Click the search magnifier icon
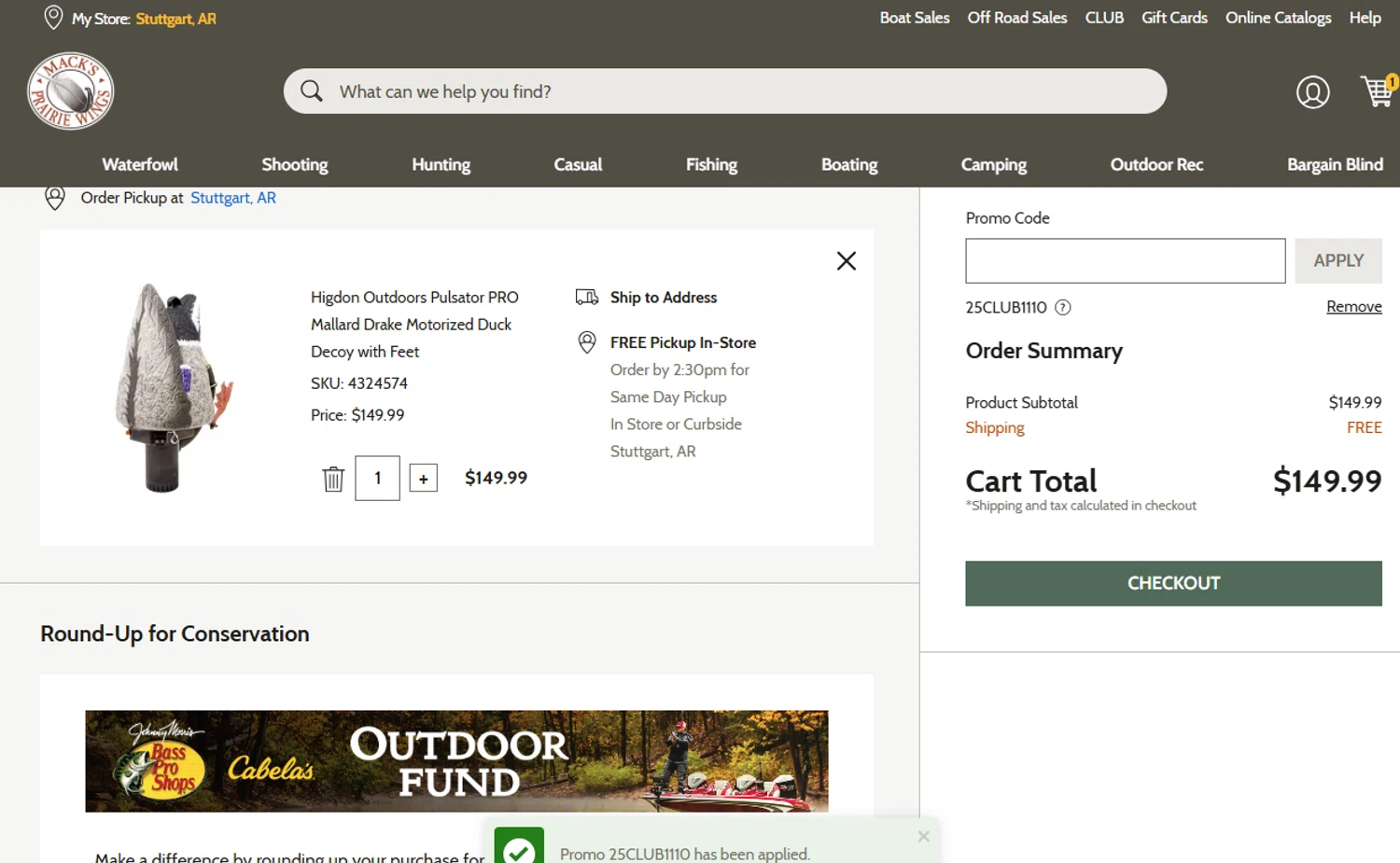 312,90
